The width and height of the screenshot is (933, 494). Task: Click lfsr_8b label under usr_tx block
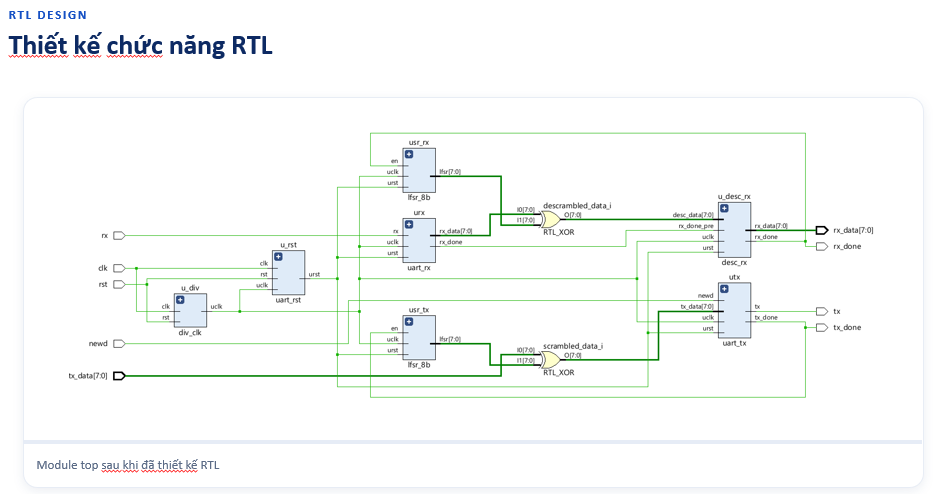[x=419, y=365]
